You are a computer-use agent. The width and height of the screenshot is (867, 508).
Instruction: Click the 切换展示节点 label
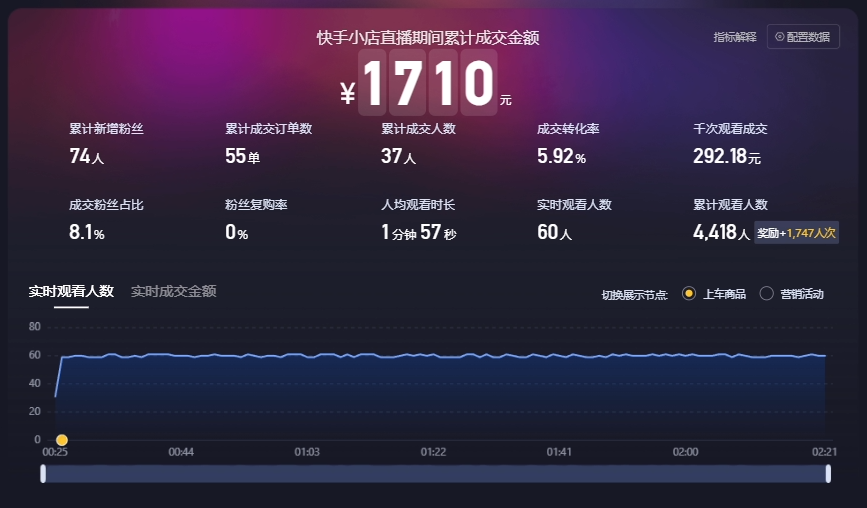tap(634, 295)
